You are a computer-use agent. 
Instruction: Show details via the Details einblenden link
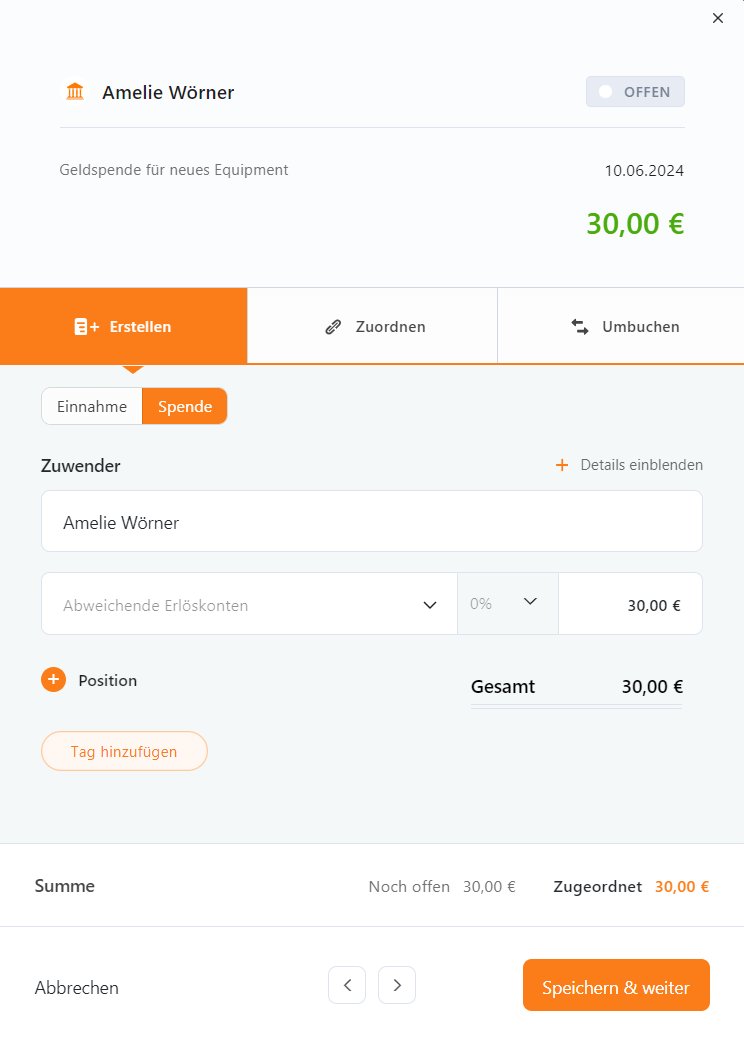629,465
